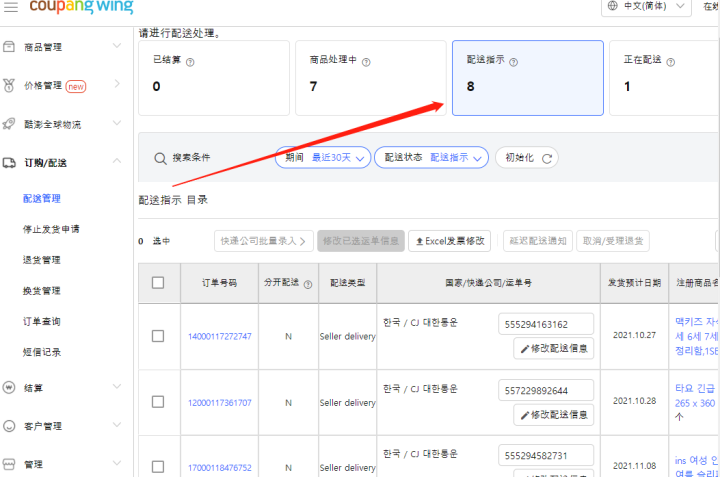Screen dimensions: 720x477
Task: Click help icon next to 正在配送
Action: coord(671,62)
